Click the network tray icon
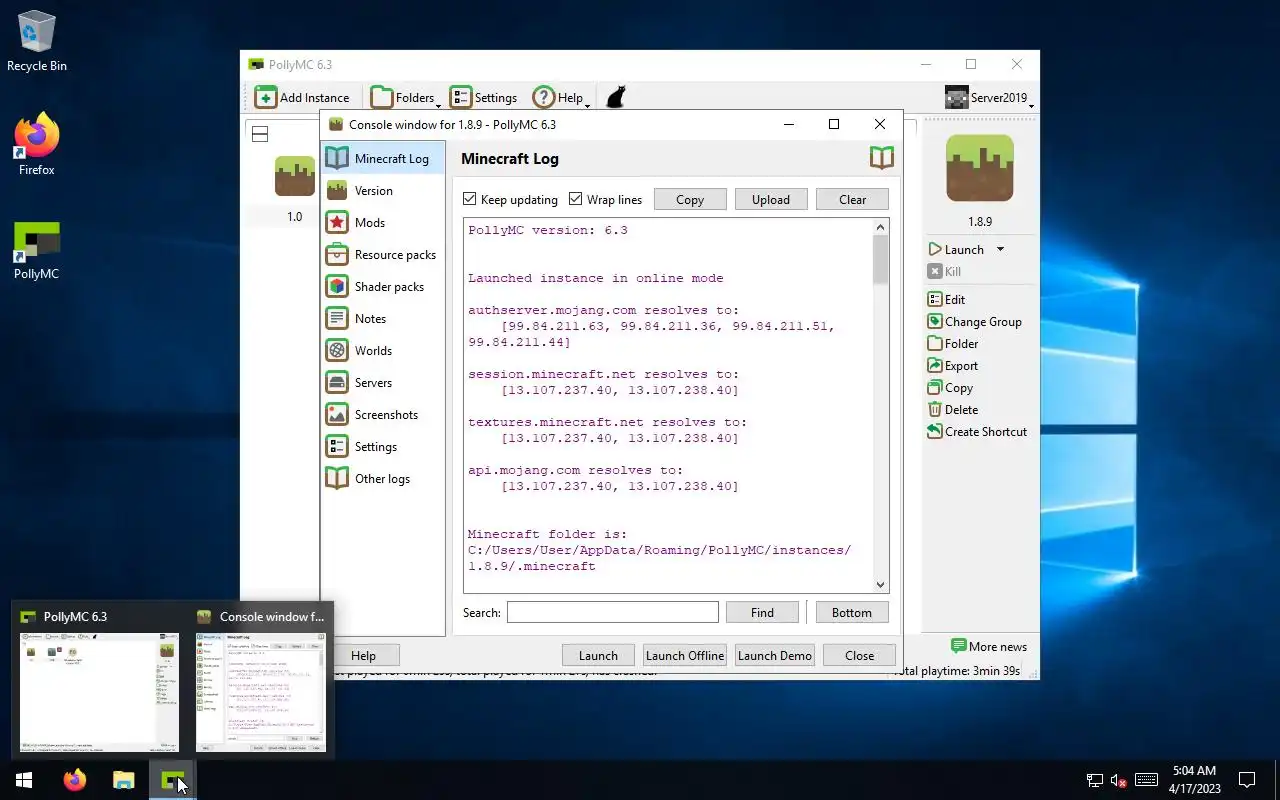1280x800 pixels. point(1094,780)
